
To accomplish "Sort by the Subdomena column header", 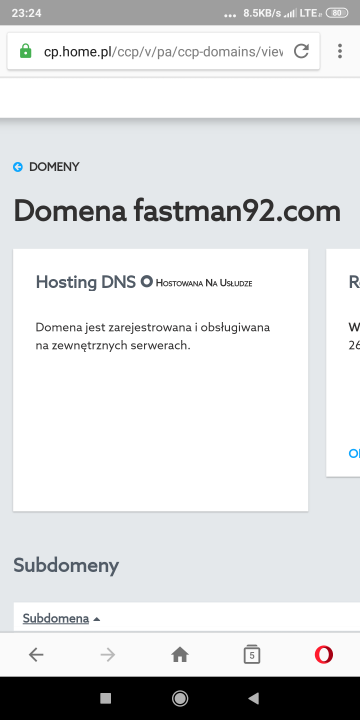I will pos(56,619).
